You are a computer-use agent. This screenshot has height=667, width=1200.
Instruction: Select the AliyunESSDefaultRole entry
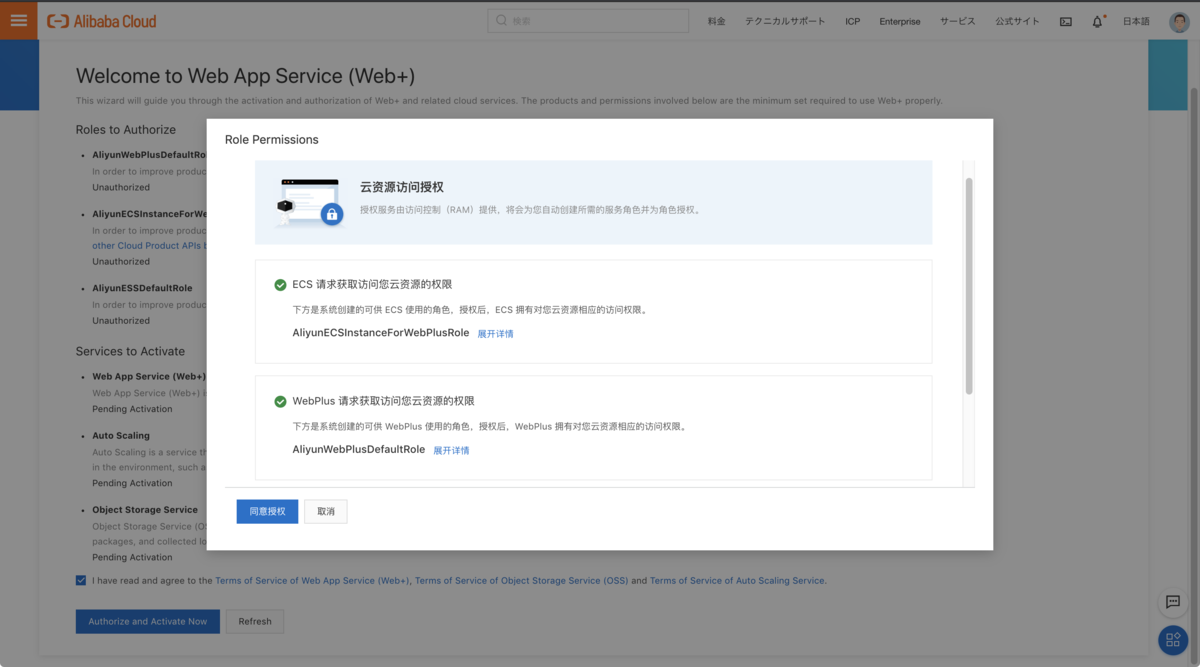coord(142,288)
